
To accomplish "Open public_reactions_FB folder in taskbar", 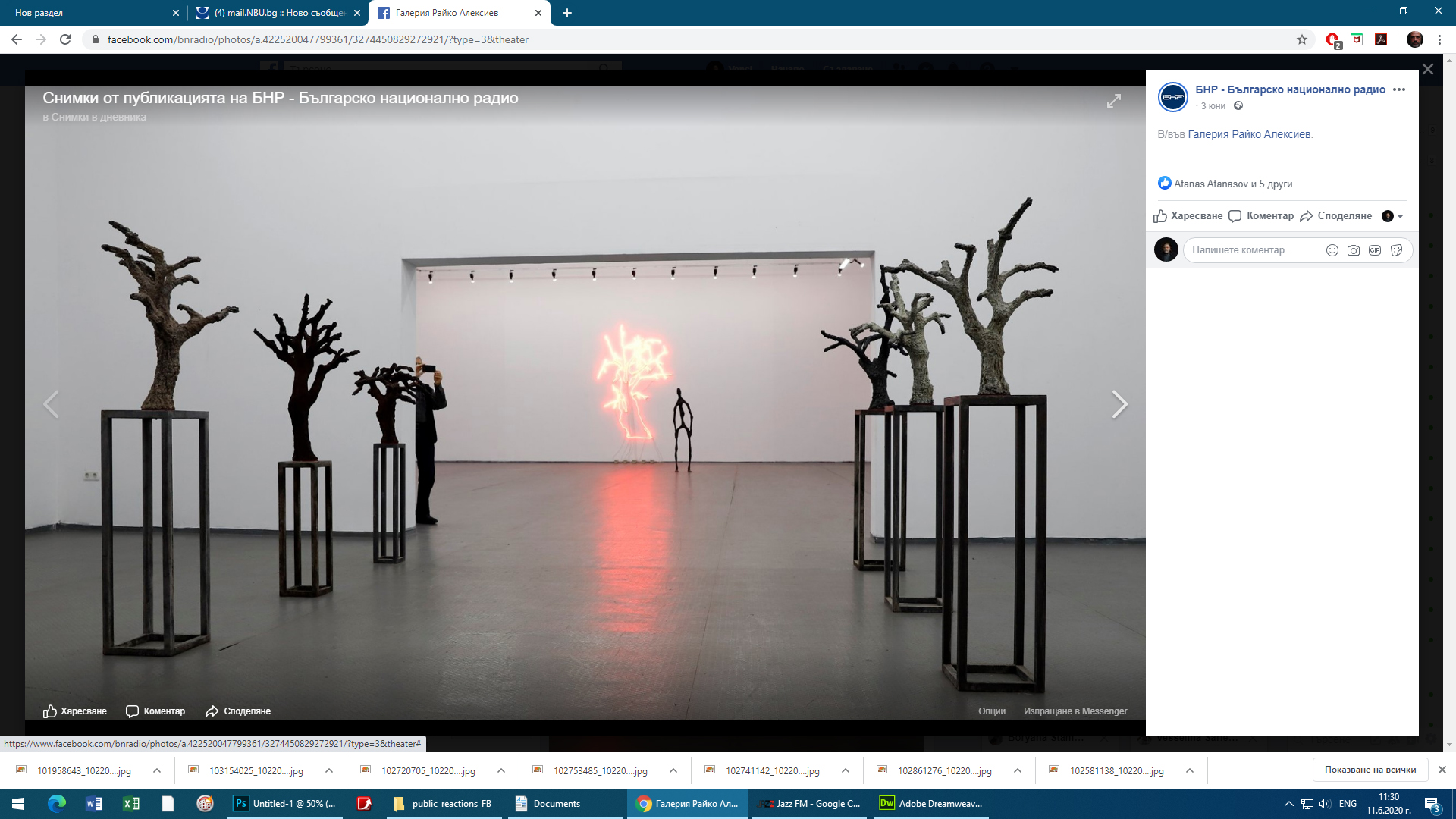I will click(444, 804).
